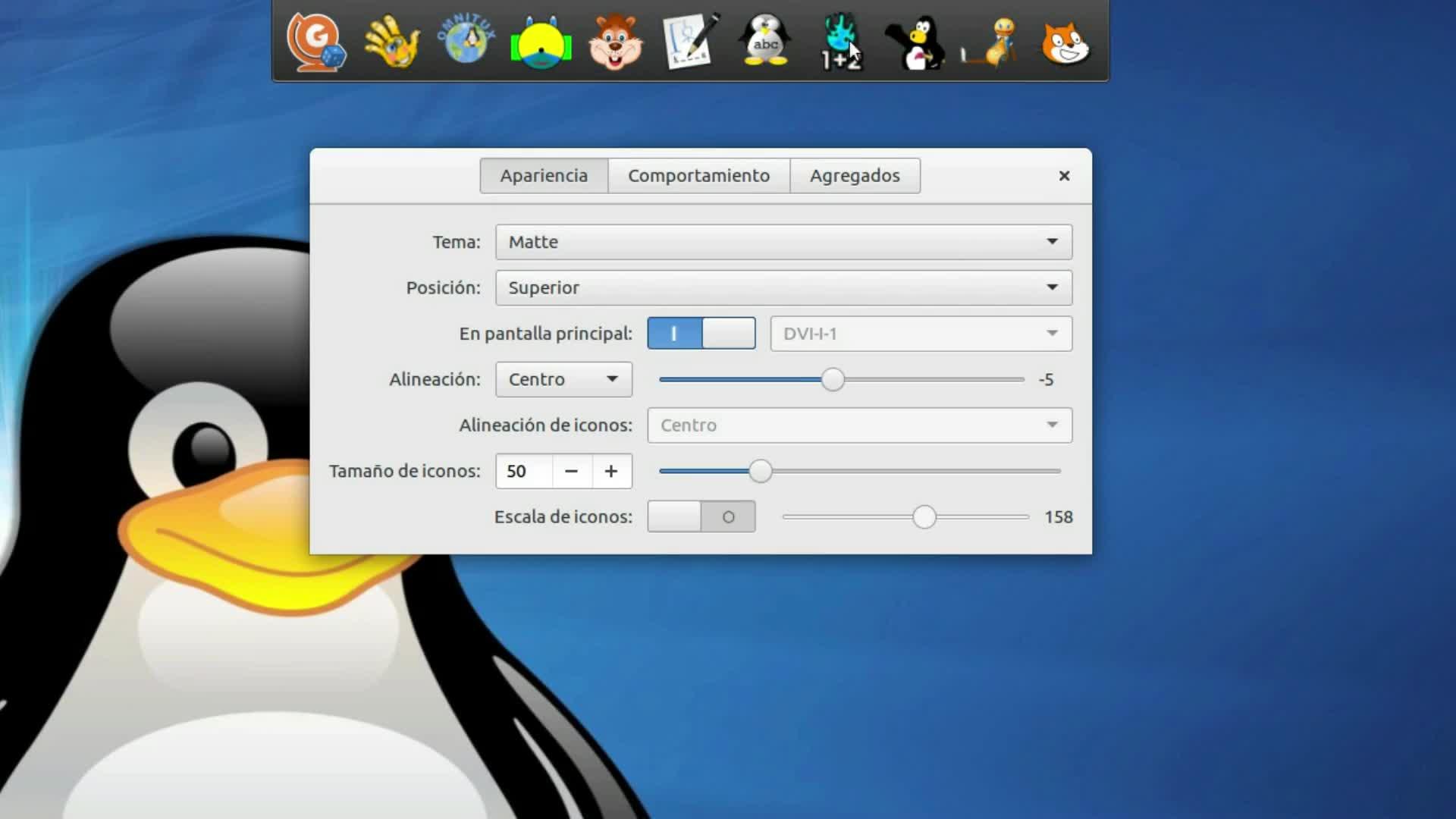
Task: Open the Alineación Centro dropdown
Action: [x=563, y=379]
